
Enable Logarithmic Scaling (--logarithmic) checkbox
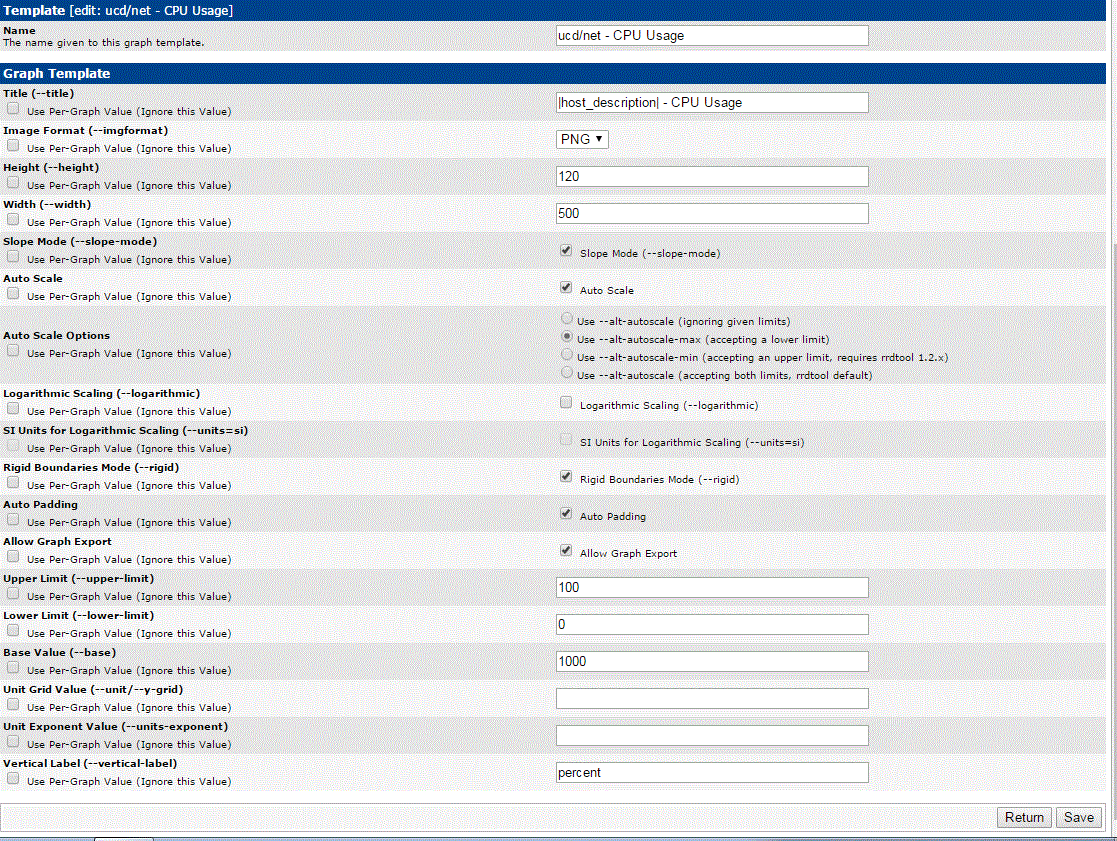click(566, 402)
